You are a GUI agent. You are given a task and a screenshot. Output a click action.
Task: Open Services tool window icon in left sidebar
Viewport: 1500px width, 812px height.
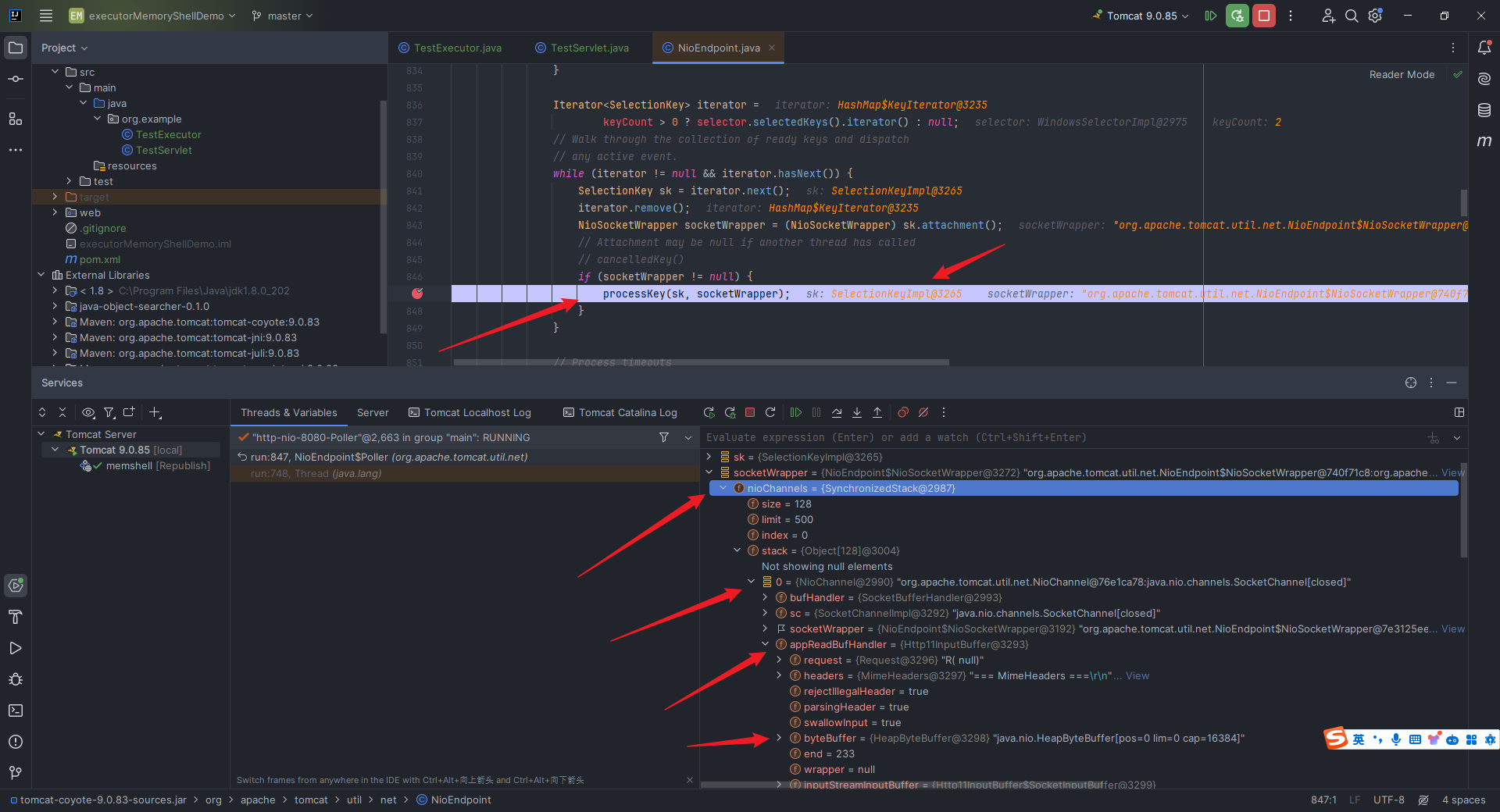[16, 585]
